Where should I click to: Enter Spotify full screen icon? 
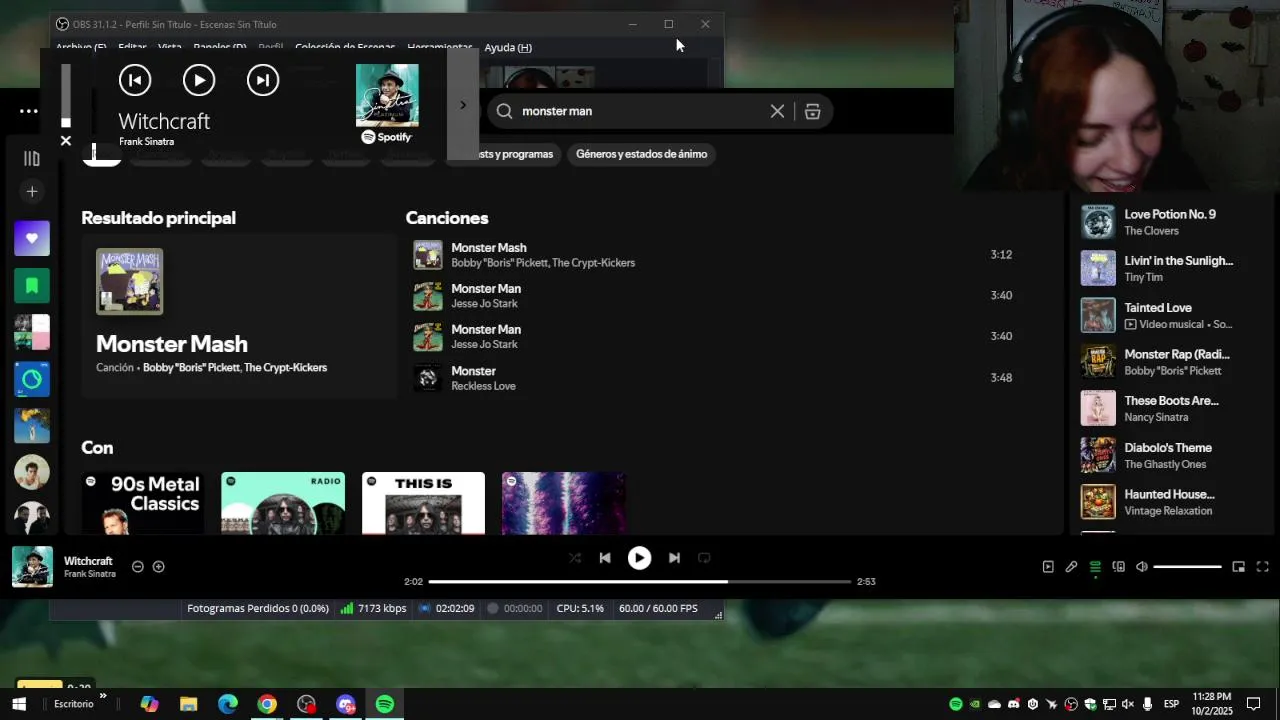coord(1262,567)
